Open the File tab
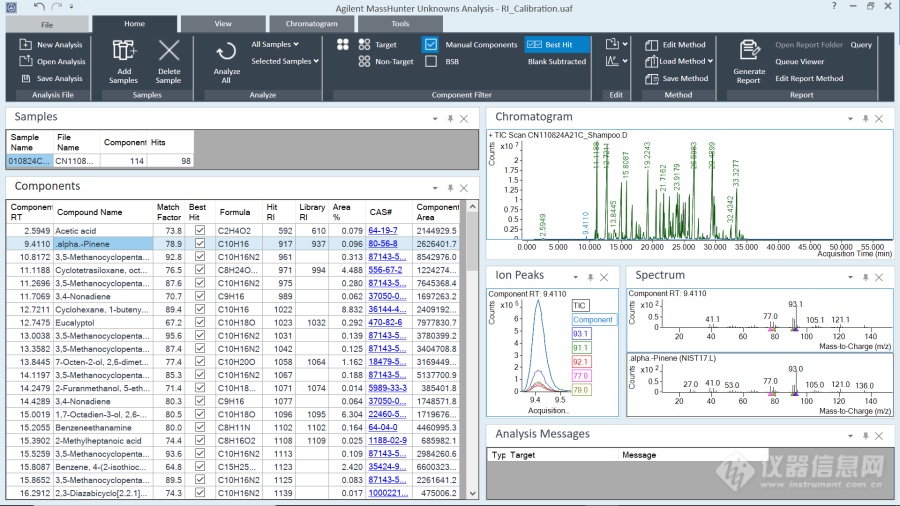This screenshot has height=506, width=900. (47, 25)
